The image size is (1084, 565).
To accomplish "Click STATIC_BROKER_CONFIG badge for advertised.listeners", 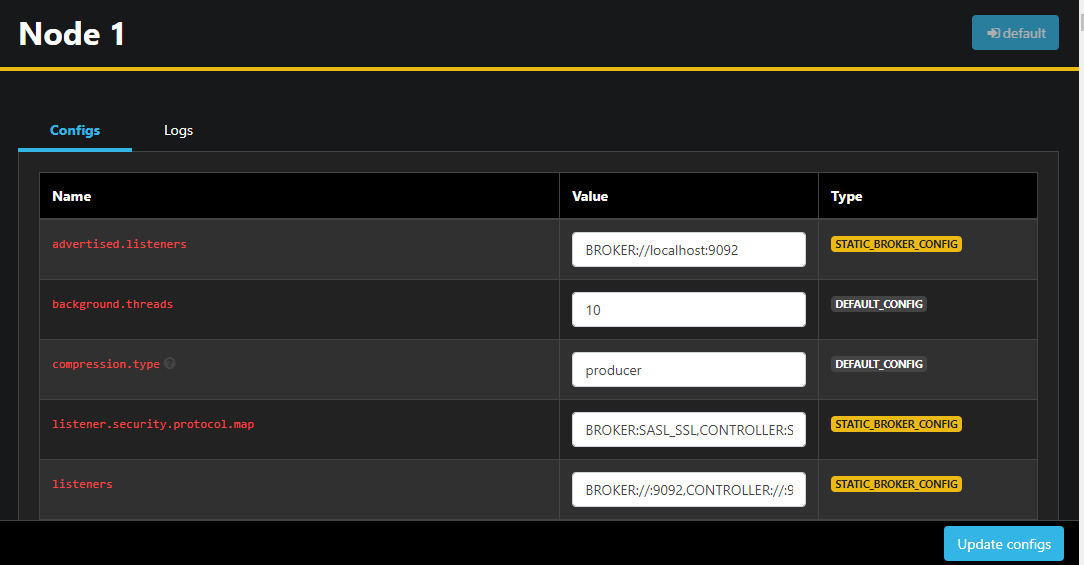I will pos(896,244).
